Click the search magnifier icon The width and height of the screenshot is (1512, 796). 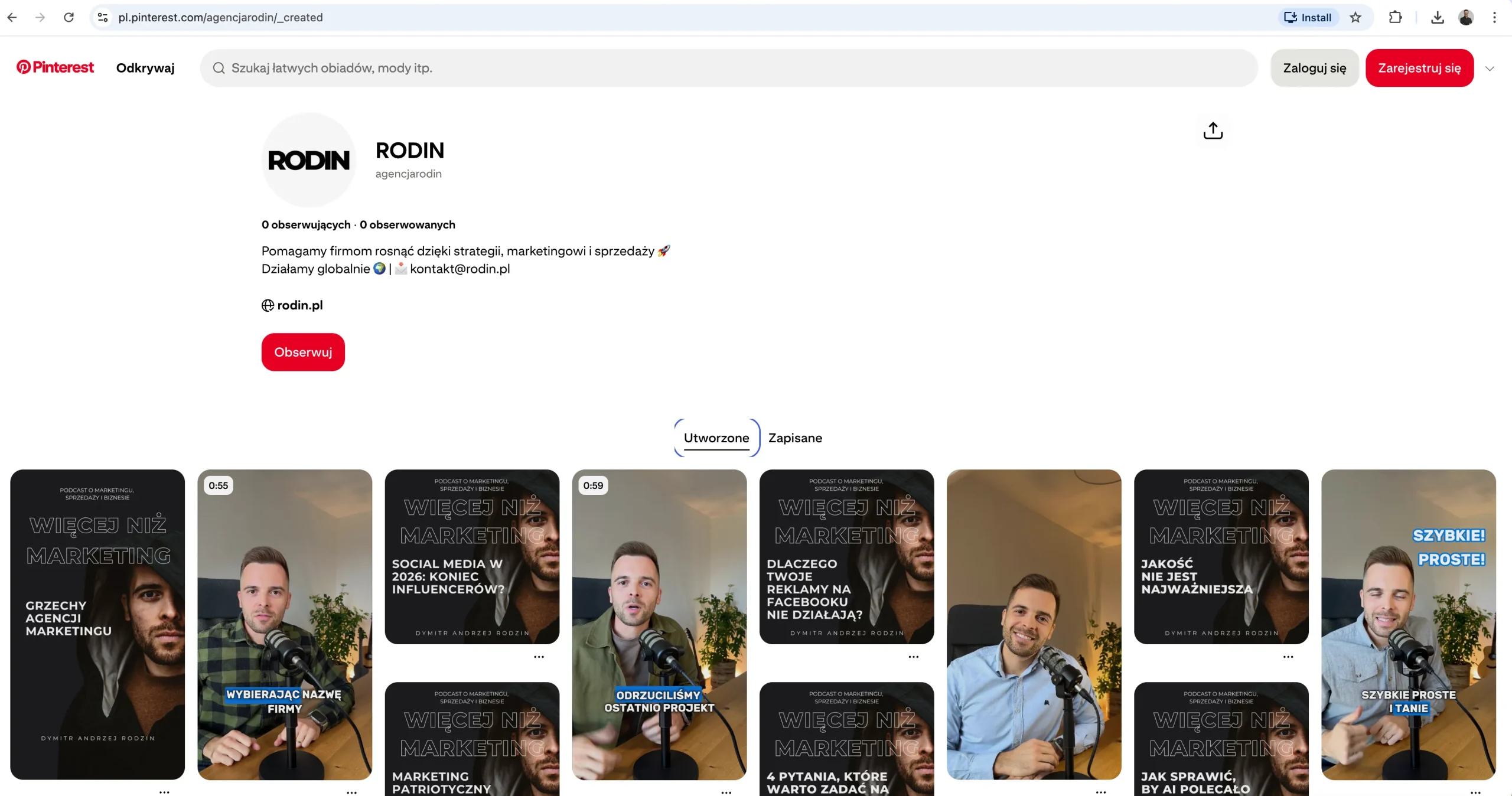[x=219, y=68]
